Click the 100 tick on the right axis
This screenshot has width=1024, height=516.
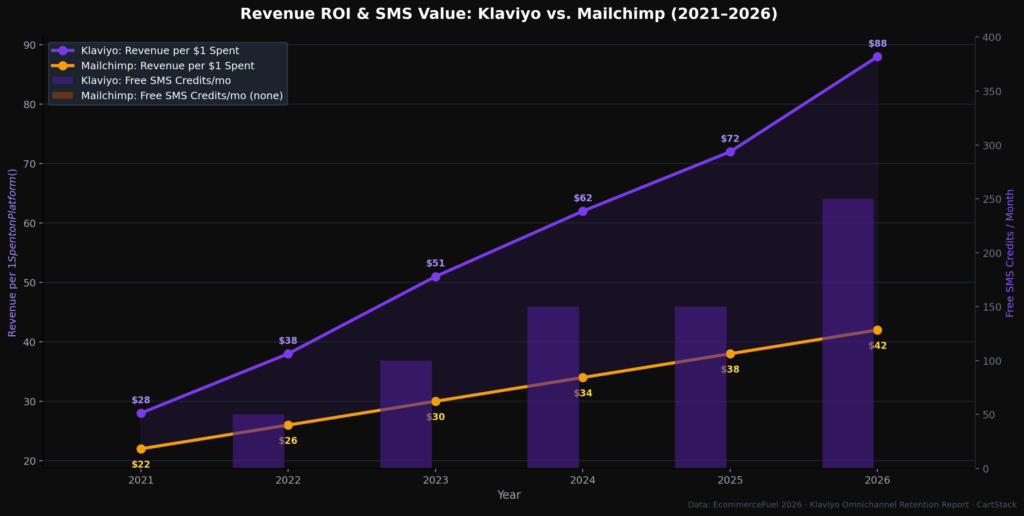coord(992,361)
